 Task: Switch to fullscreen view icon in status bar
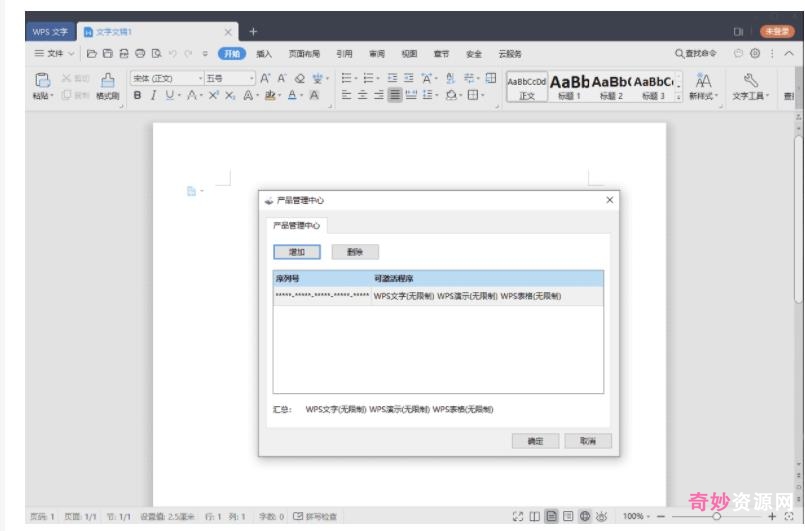(x=518, y=516)
